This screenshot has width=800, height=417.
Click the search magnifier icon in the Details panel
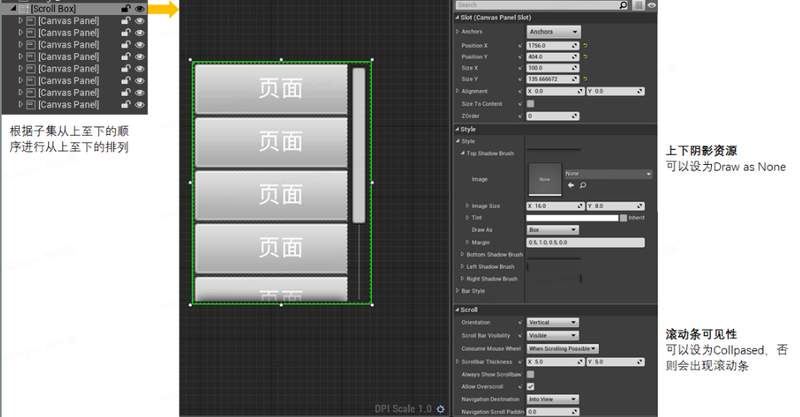point(622,5)
